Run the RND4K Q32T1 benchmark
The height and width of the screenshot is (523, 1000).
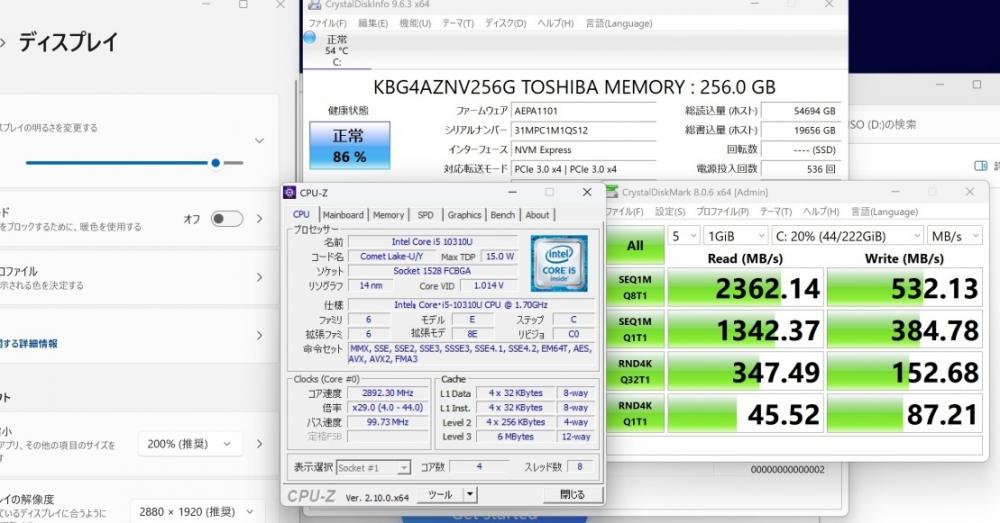pos(635,371)
